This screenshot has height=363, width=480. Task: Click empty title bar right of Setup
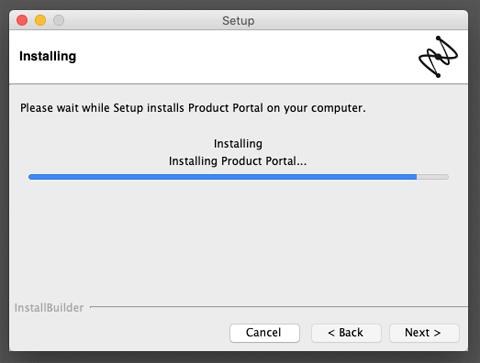click(x=360, y=20)
